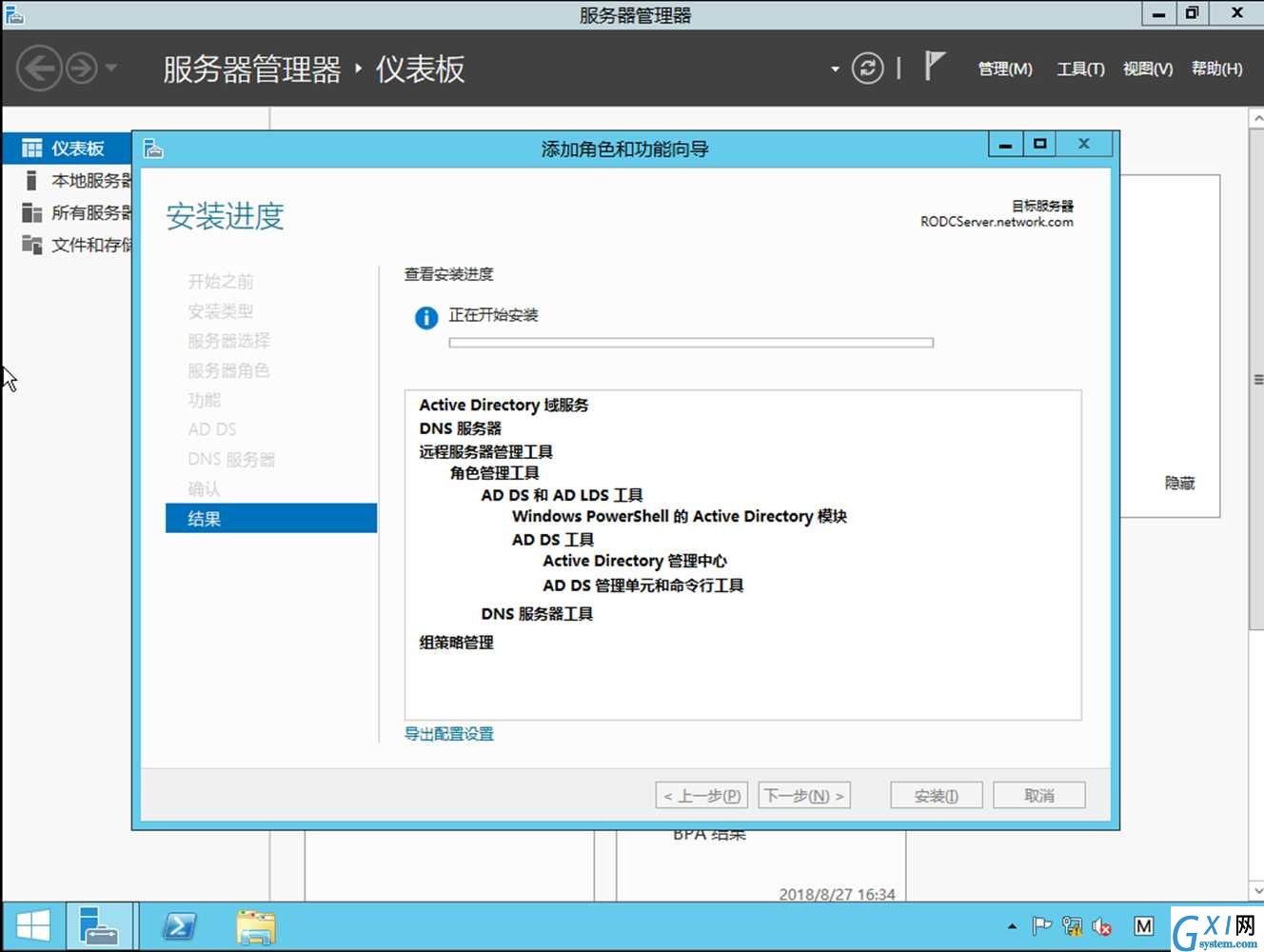Viewport: 1264px width, 952px height.
Task: Click the 上一步(P) button
Action: click(x=702, y=796)
